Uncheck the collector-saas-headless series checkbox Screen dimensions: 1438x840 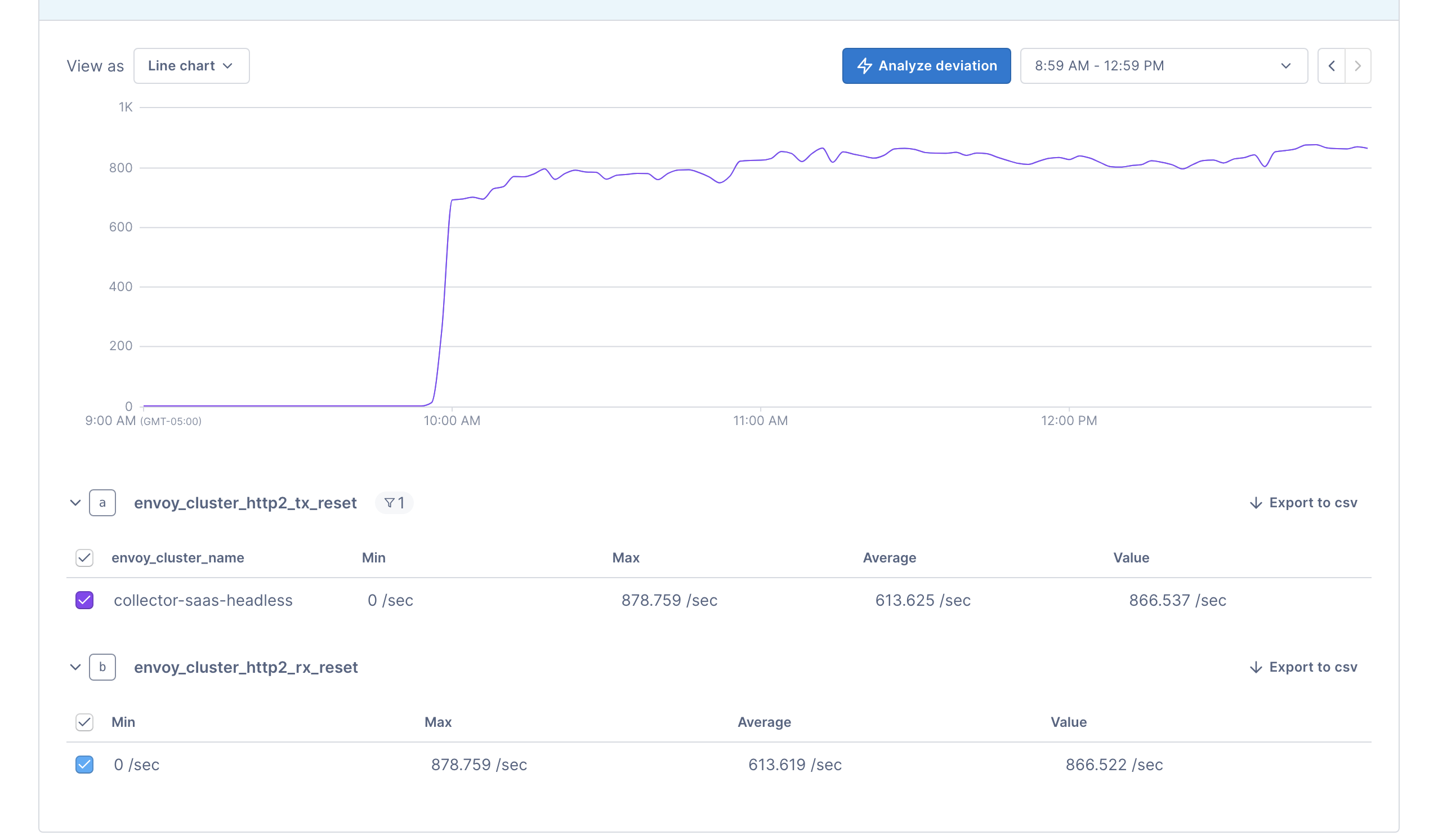[84, 600]
